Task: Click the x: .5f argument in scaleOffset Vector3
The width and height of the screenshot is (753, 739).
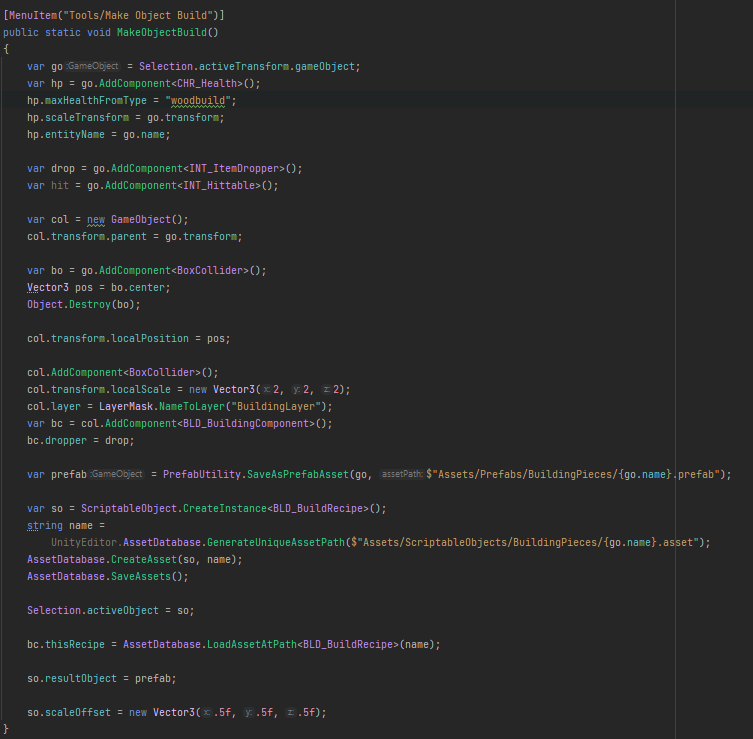Action: [217, 713]
